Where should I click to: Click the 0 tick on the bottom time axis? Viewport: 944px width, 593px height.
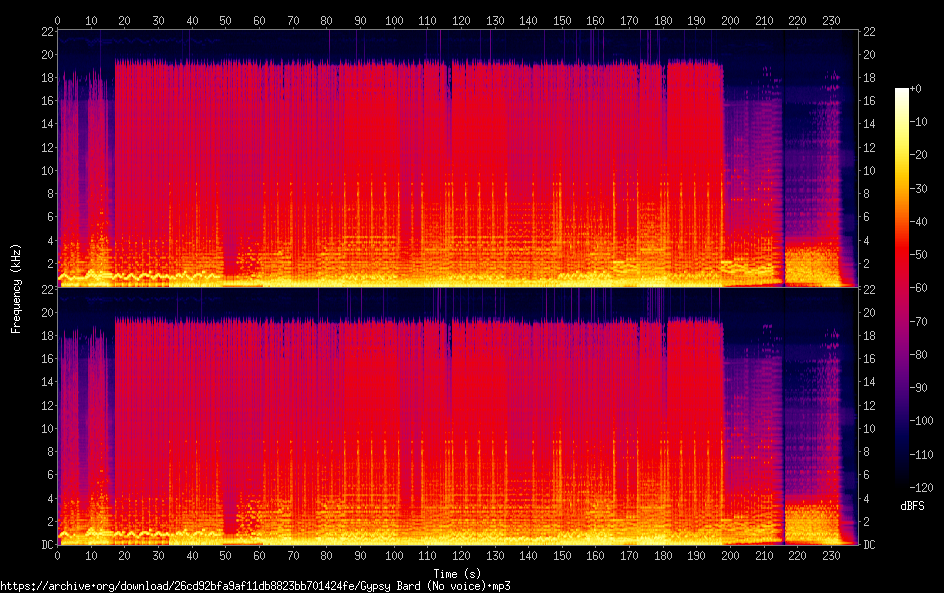coord(58,555)
